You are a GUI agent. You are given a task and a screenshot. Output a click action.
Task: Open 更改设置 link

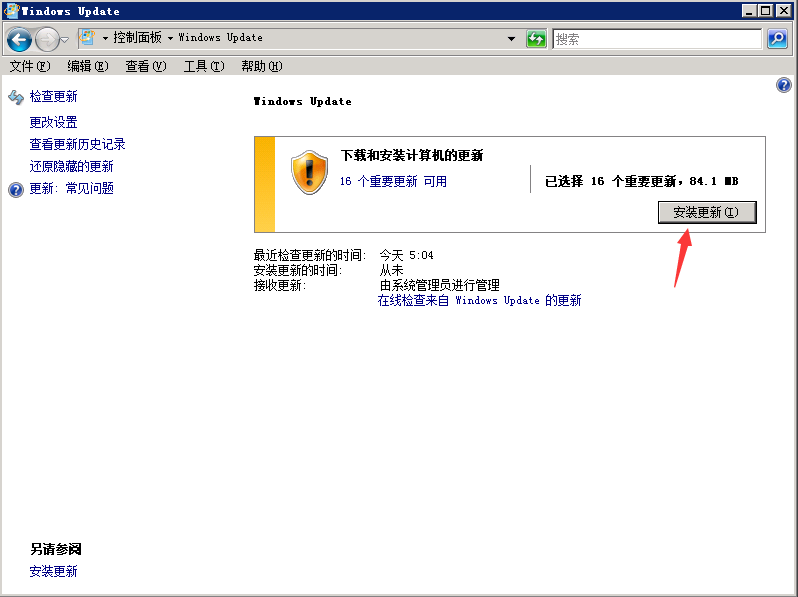[x=53, y=122]
